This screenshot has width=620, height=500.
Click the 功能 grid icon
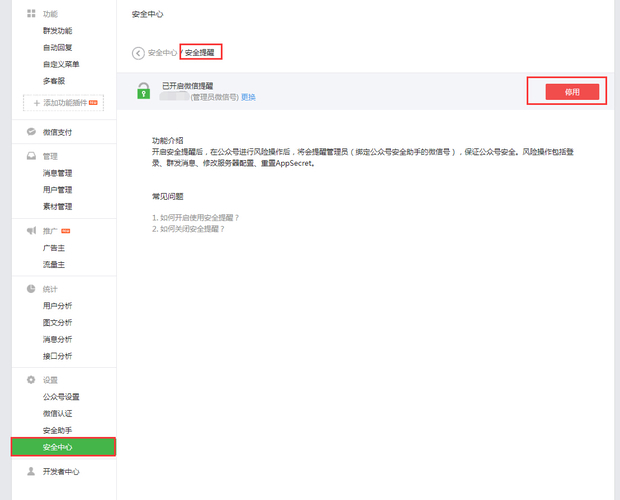(x=31, y=14)
